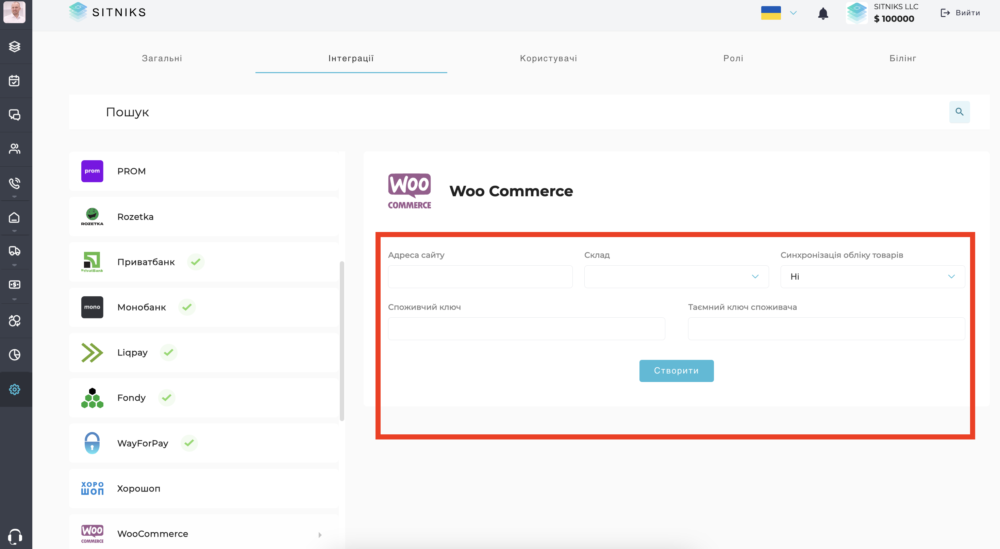
Task: Click the Таємний ключ споживача input field
Action: tap(827, 329)
